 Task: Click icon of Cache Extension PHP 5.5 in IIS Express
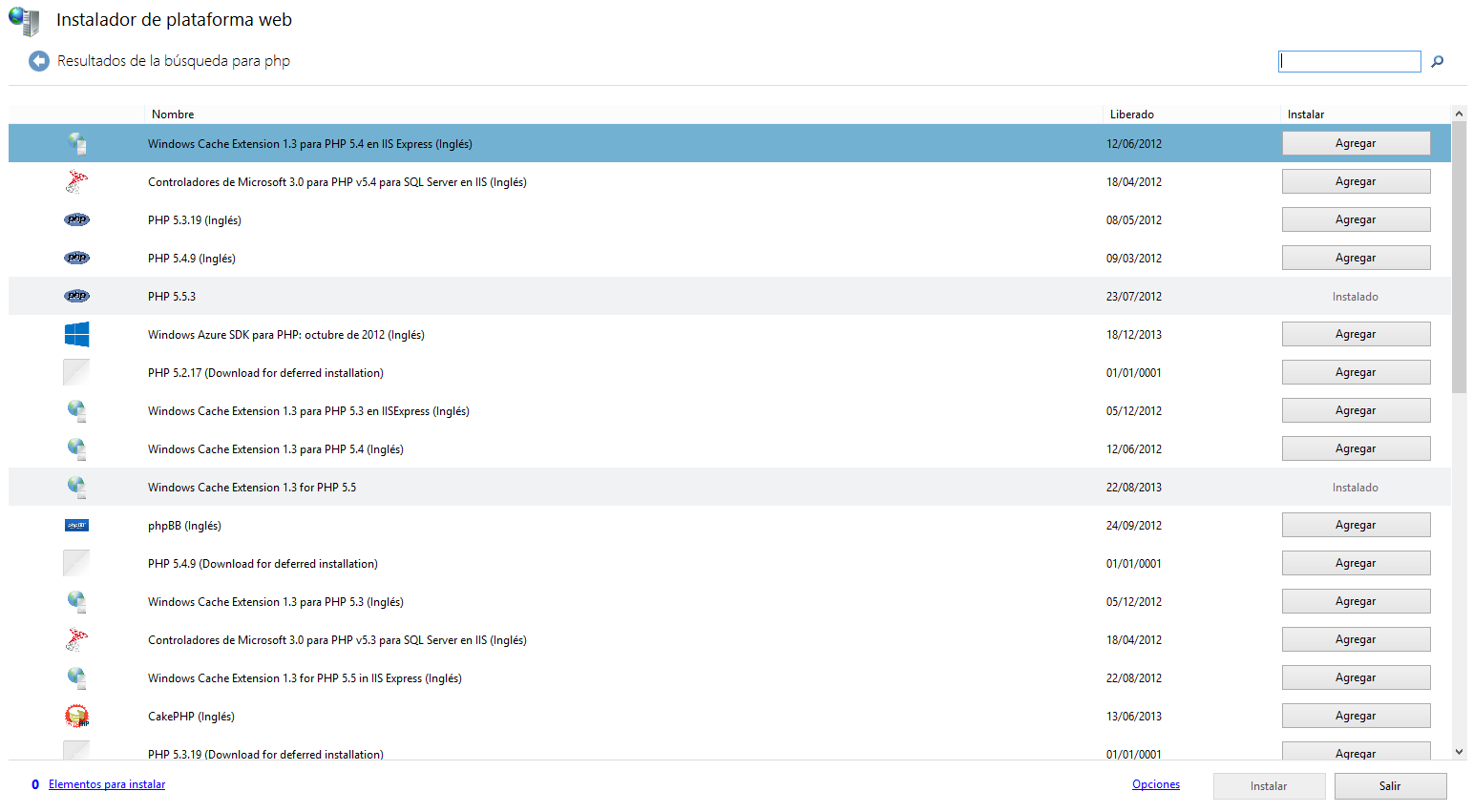(76, 677)
